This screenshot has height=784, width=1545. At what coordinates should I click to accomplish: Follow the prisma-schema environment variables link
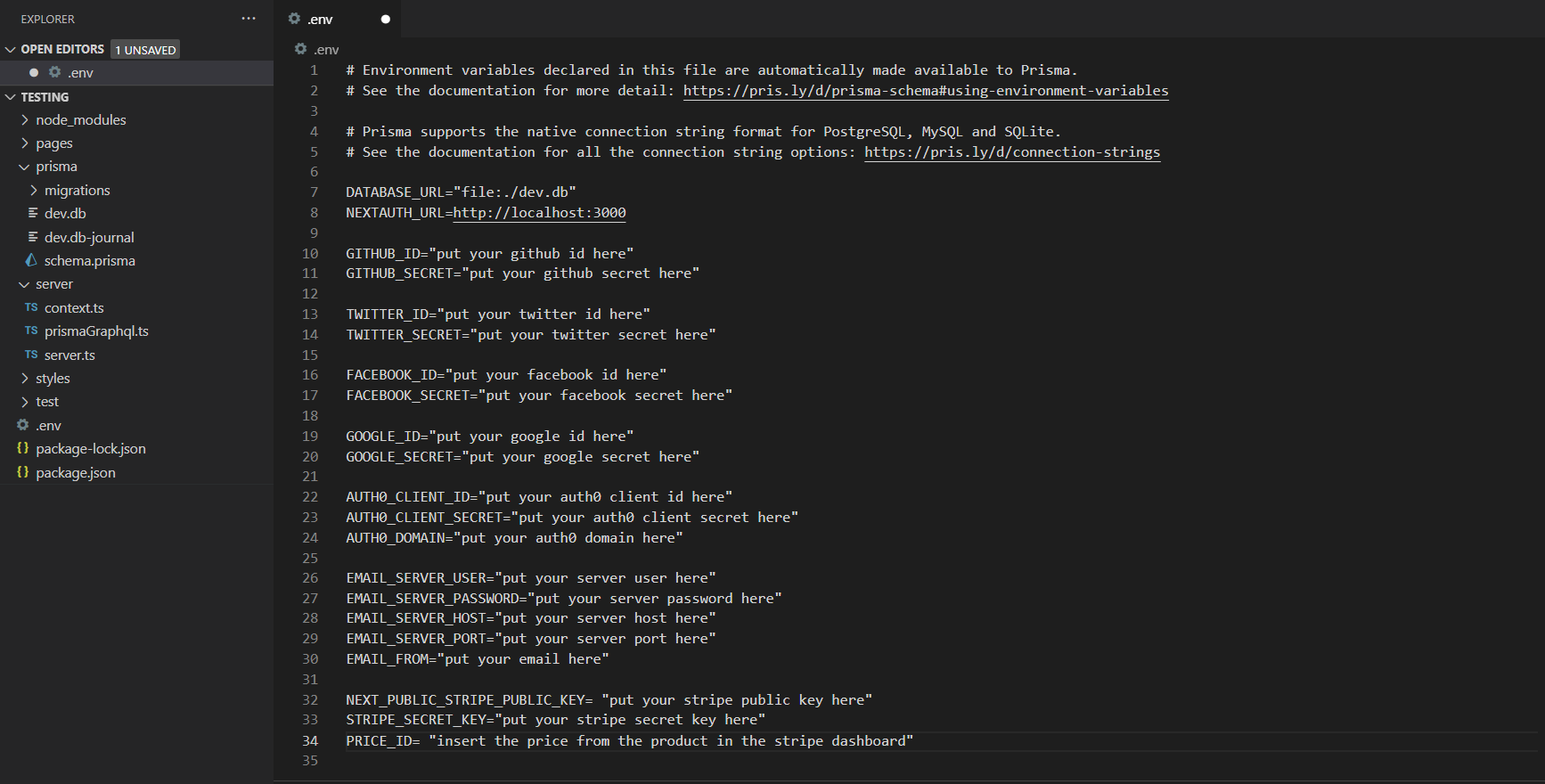pos(926,90)
